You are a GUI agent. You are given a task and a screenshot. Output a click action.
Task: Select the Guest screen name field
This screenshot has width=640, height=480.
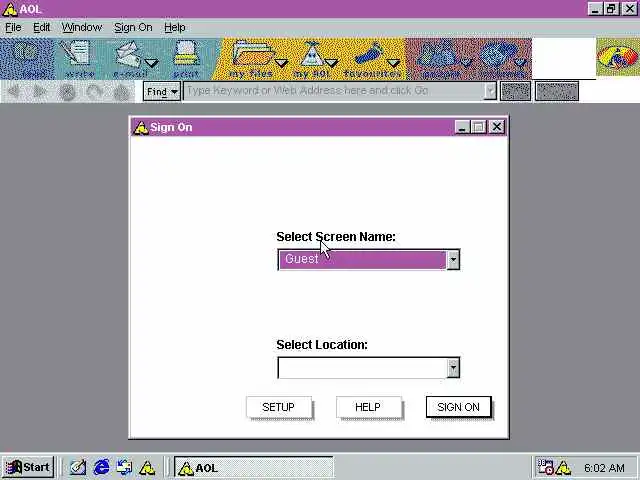point(362,260)
